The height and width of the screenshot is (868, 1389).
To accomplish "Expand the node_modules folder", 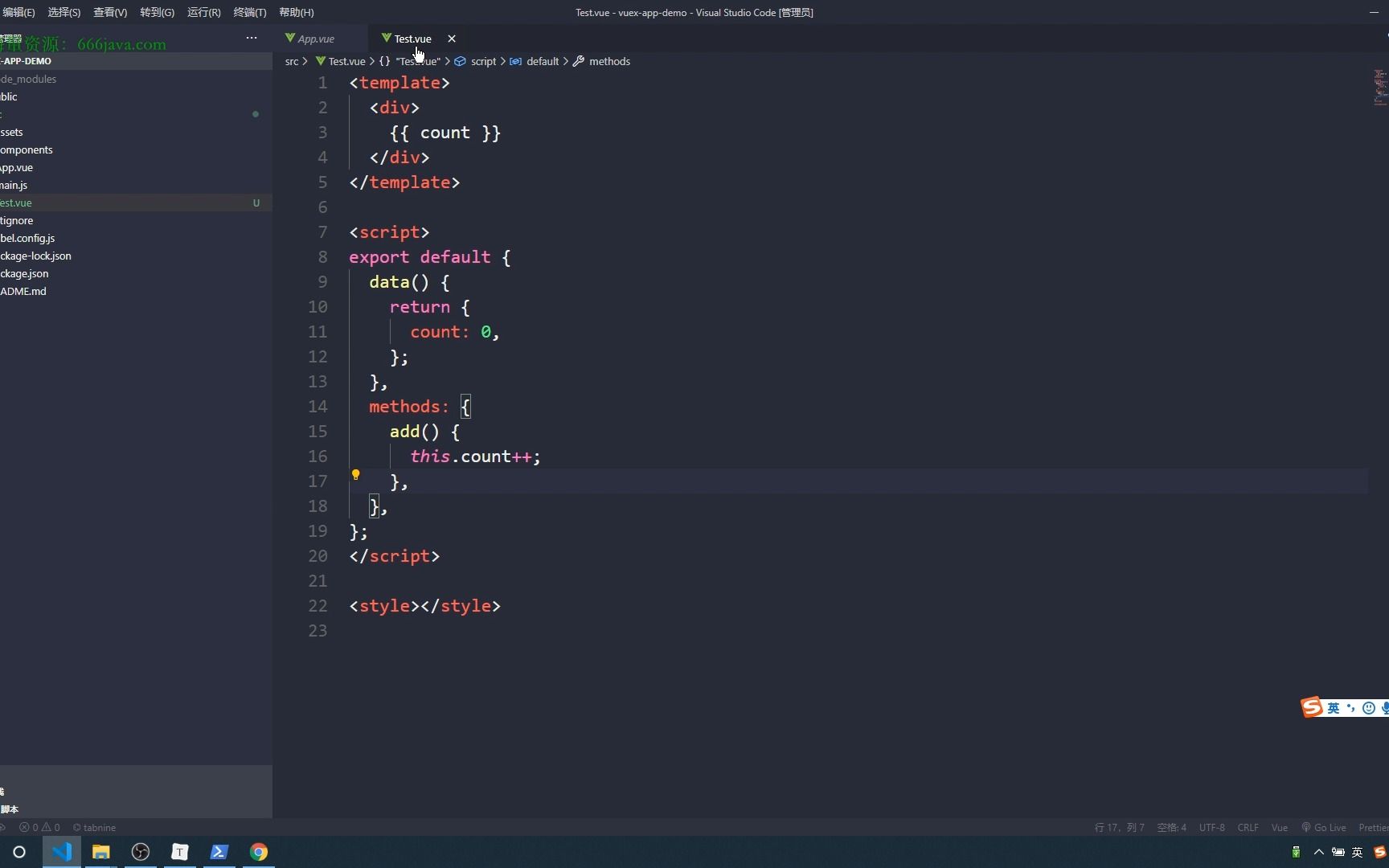I will pyautogui.click(x=136, y=79).
